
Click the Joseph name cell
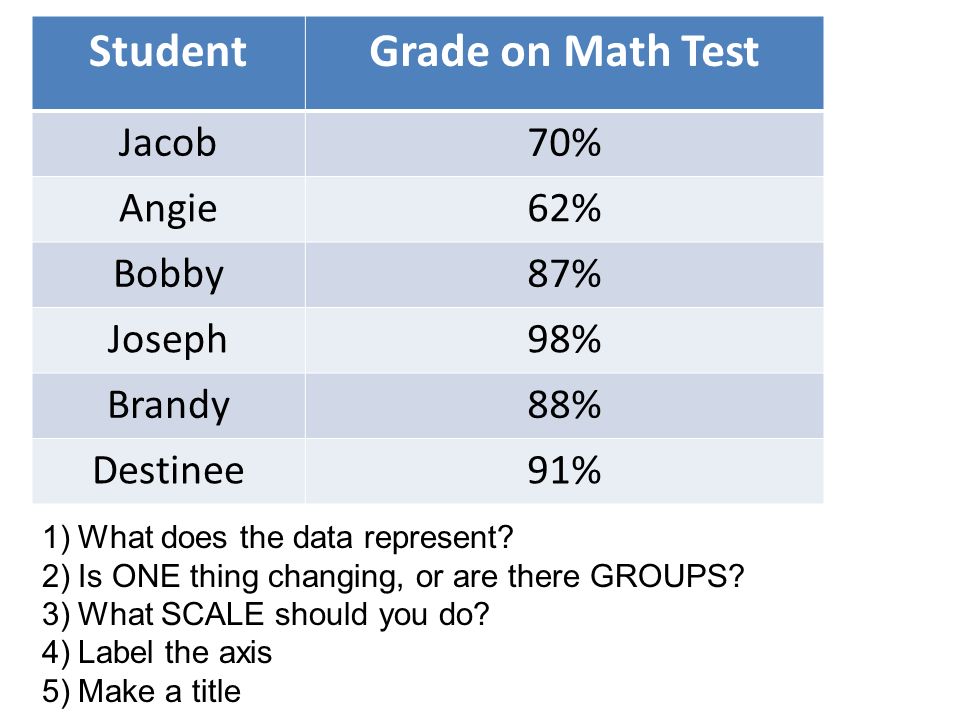168,340
